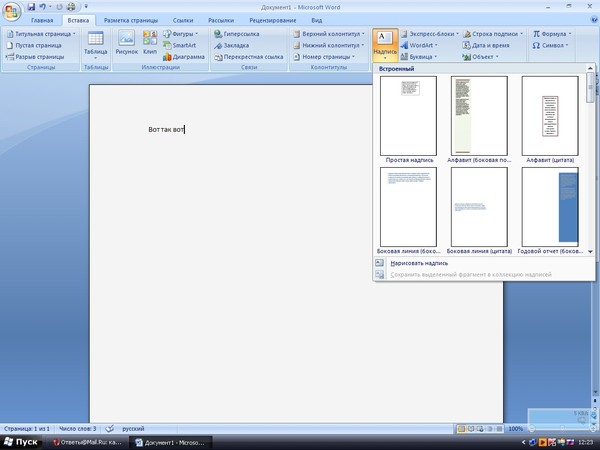The image size is (600, 450).
Task: Open the quick access toolbar customize arrow
Action: [x=86, y=7]
